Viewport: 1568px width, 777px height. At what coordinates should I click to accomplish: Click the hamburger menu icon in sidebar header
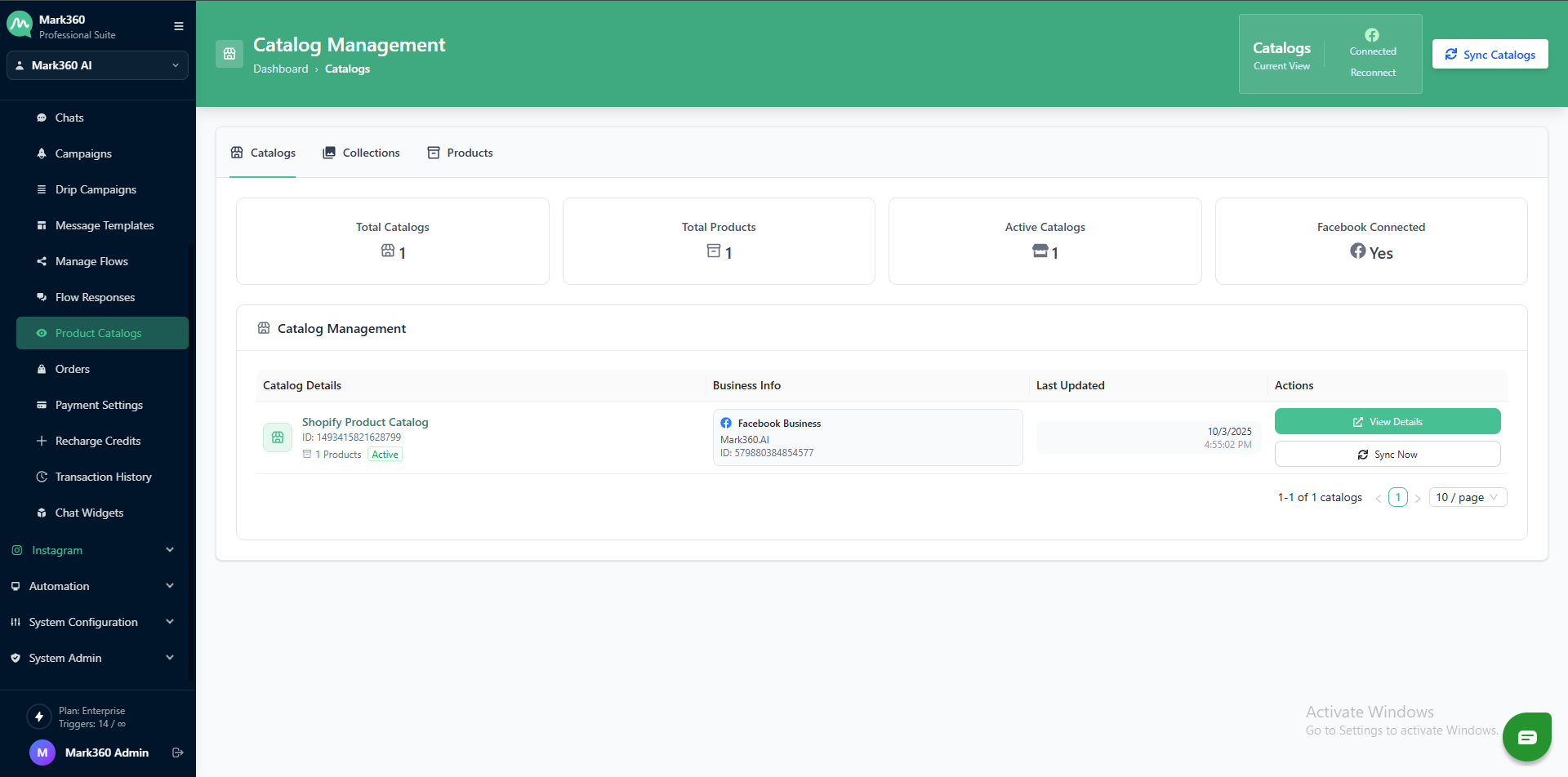coord(178,26)
